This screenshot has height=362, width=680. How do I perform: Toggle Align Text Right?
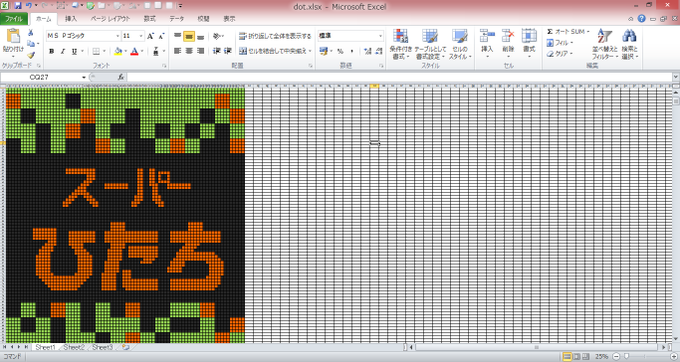(200, 51)
